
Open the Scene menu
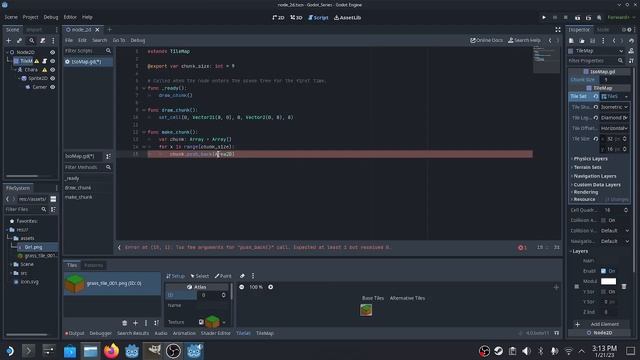(x=11, y=17)
